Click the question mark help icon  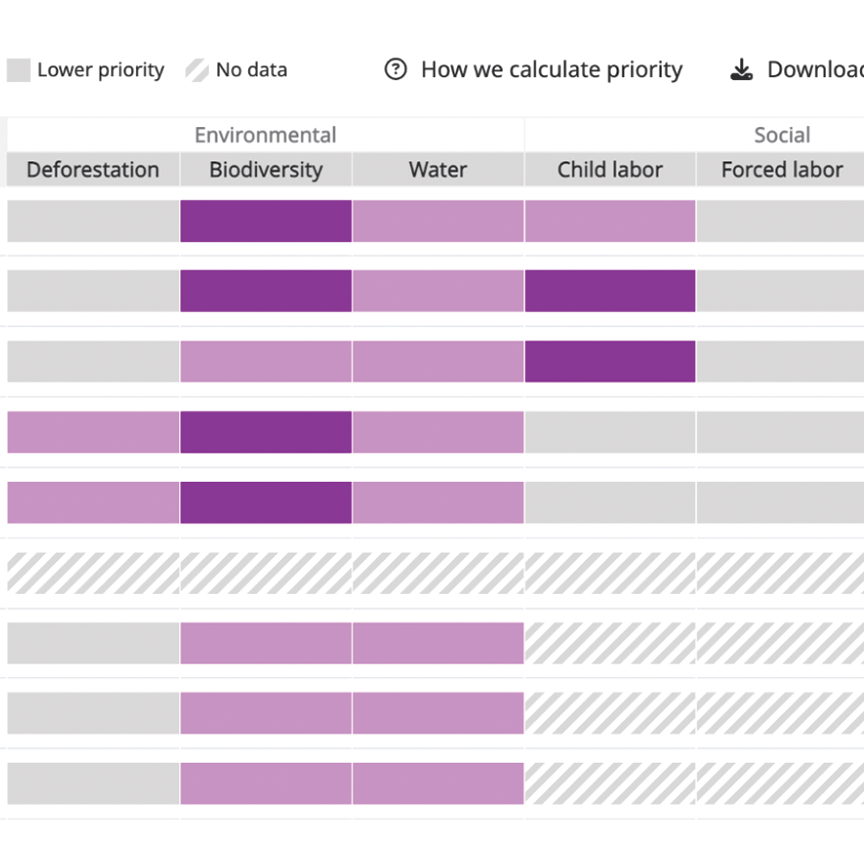click(x=396, y=70)
